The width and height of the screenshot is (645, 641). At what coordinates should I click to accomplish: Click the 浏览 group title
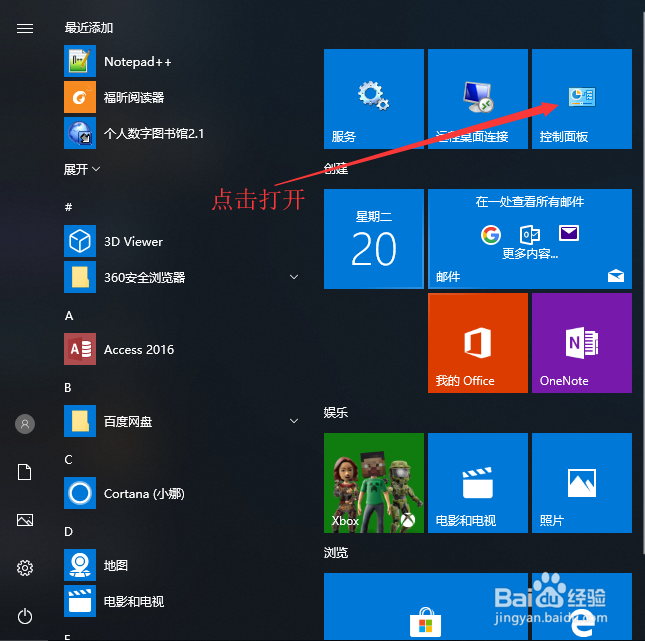[x=336, y=553]
